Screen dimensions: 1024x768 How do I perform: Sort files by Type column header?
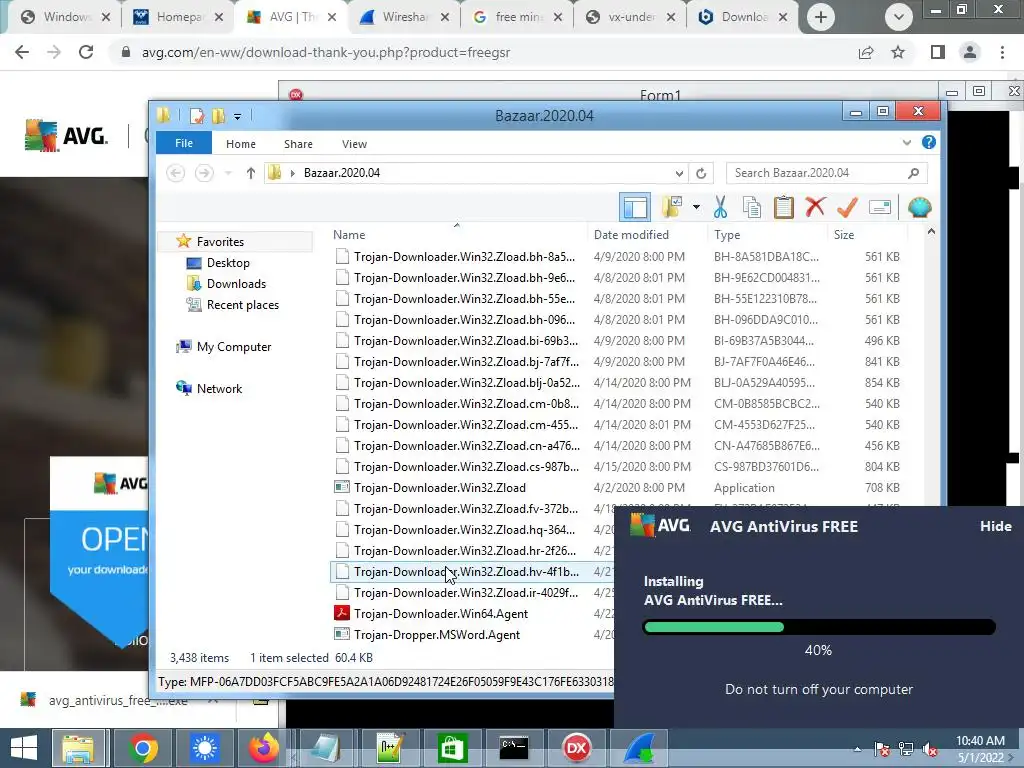tap(727, 234)
